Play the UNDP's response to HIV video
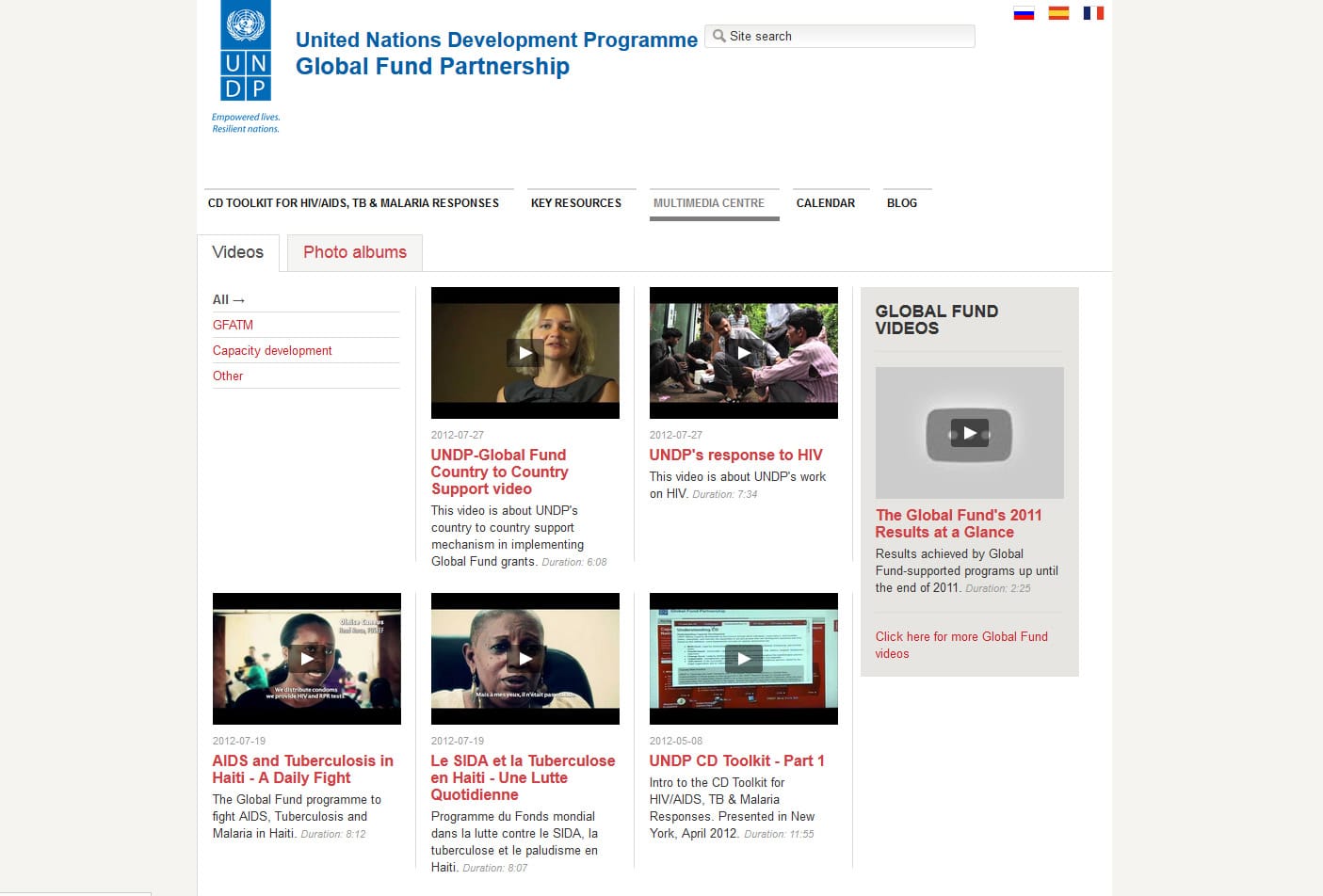1323x896 pixels. tap(744, 353)
